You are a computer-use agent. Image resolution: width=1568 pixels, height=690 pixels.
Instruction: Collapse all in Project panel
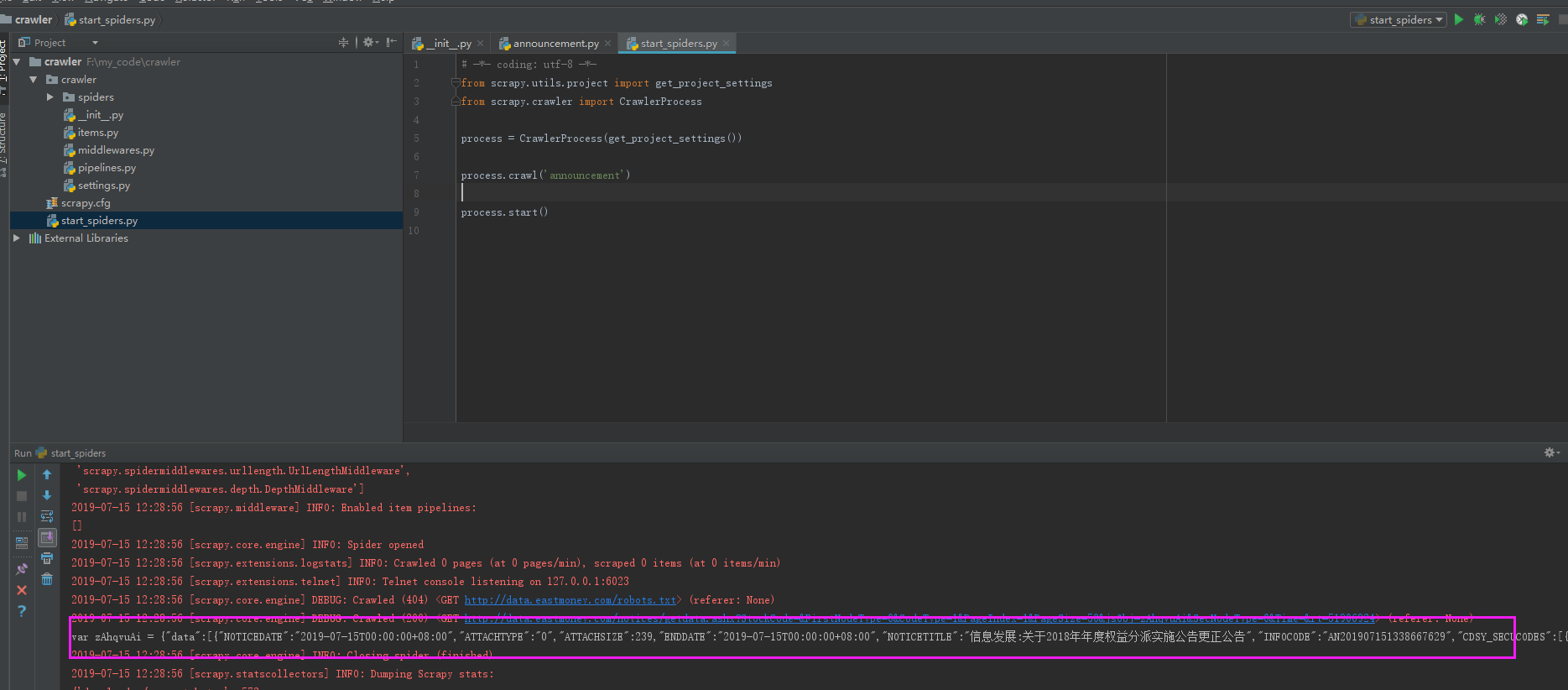(343, 42)
